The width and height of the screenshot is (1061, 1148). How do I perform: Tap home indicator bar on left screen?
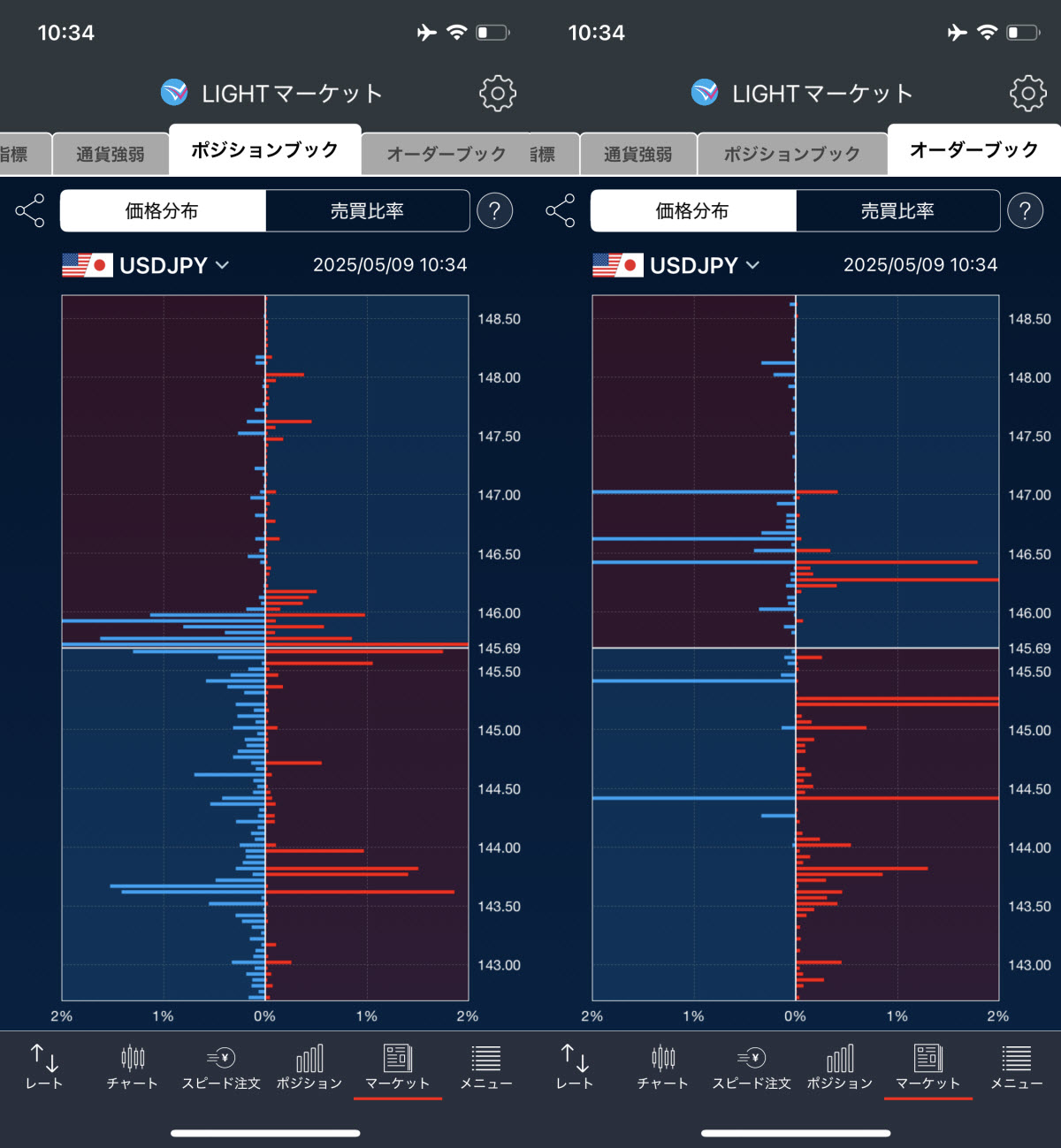[x=265, y=1133]
